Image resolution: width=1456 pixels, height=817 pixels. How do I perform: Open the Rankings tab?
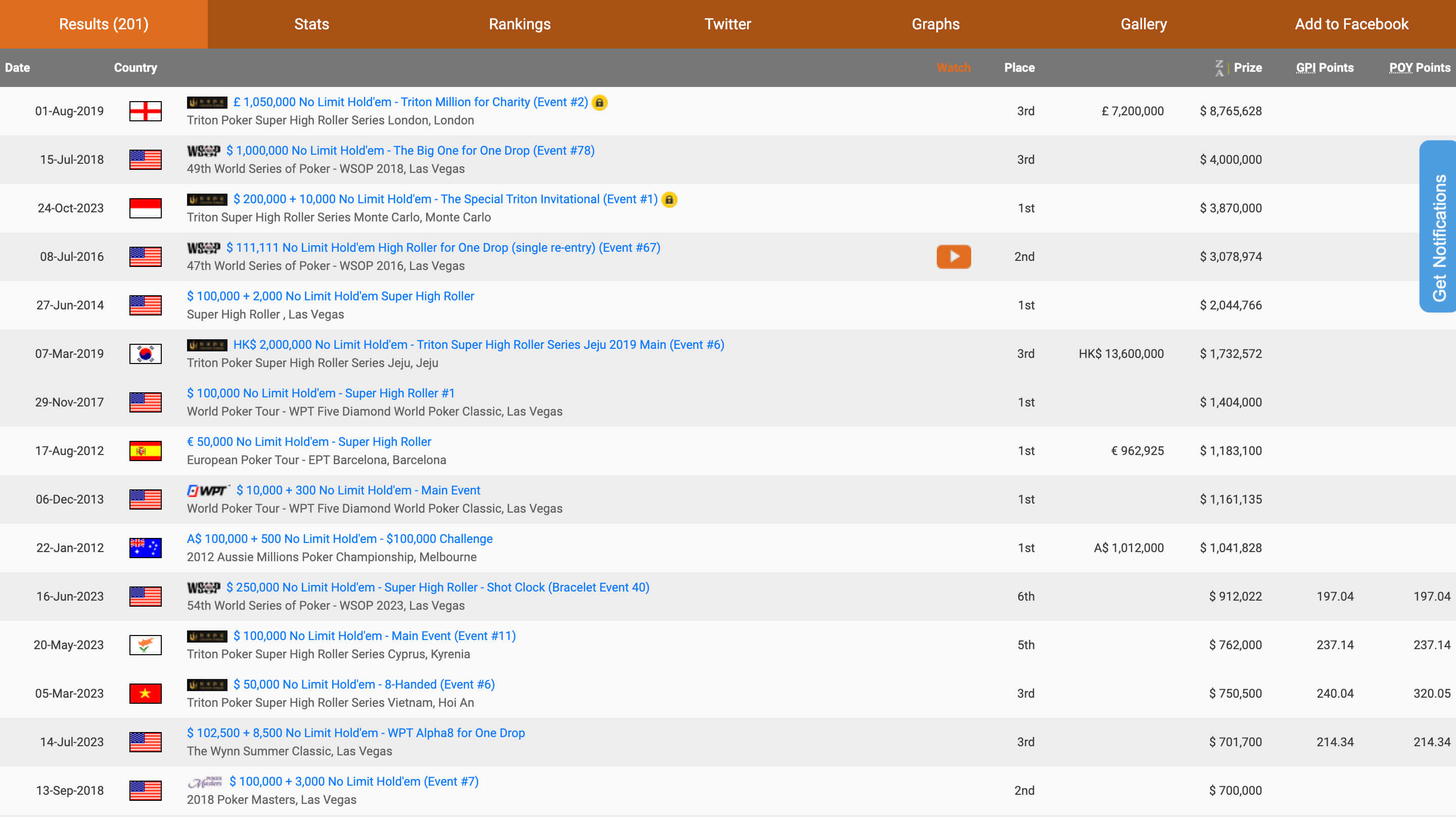pos(519,24)
